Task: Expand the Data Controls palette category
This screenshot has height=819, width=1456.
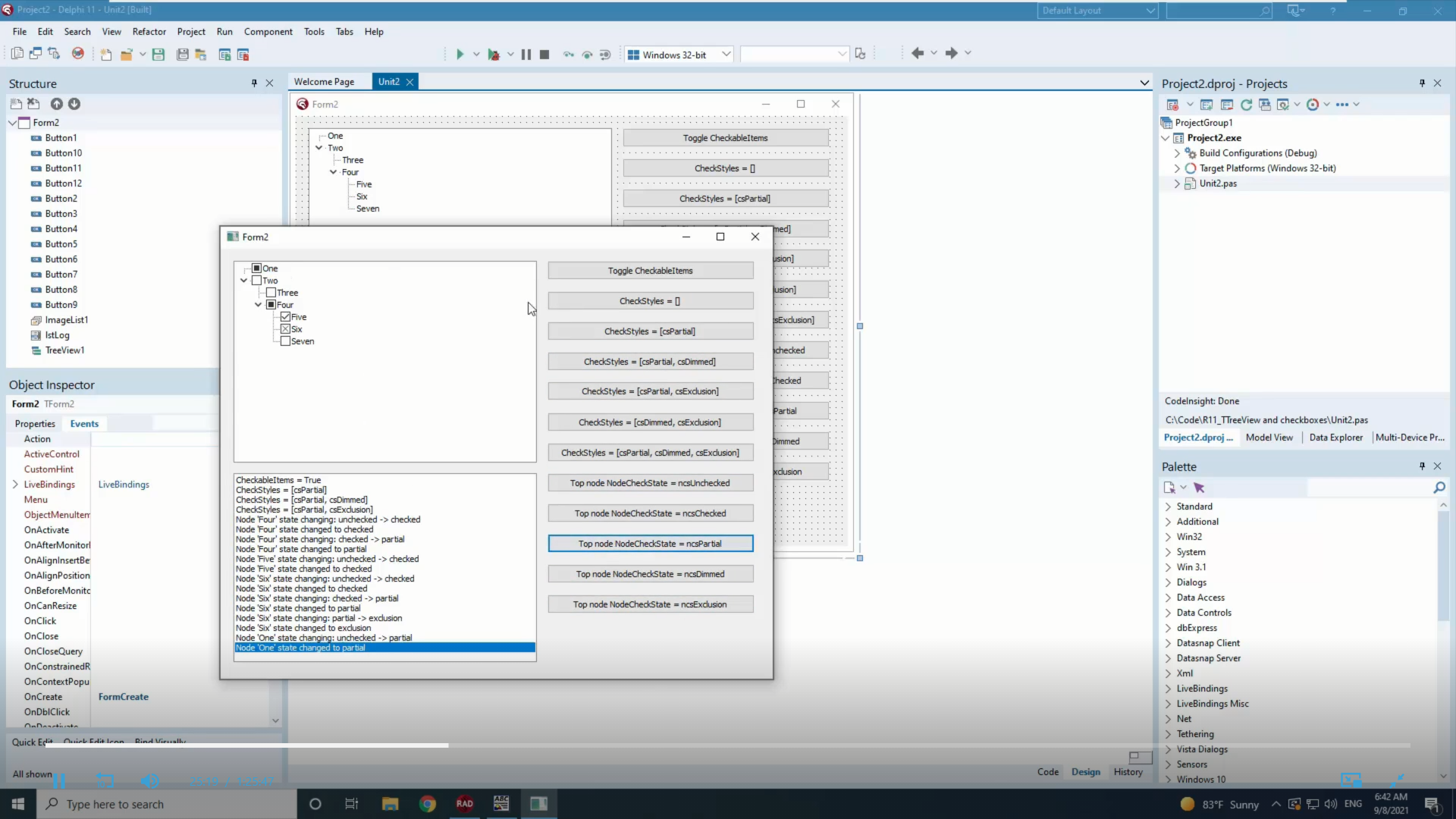Action: click(x=1168, y=613)
